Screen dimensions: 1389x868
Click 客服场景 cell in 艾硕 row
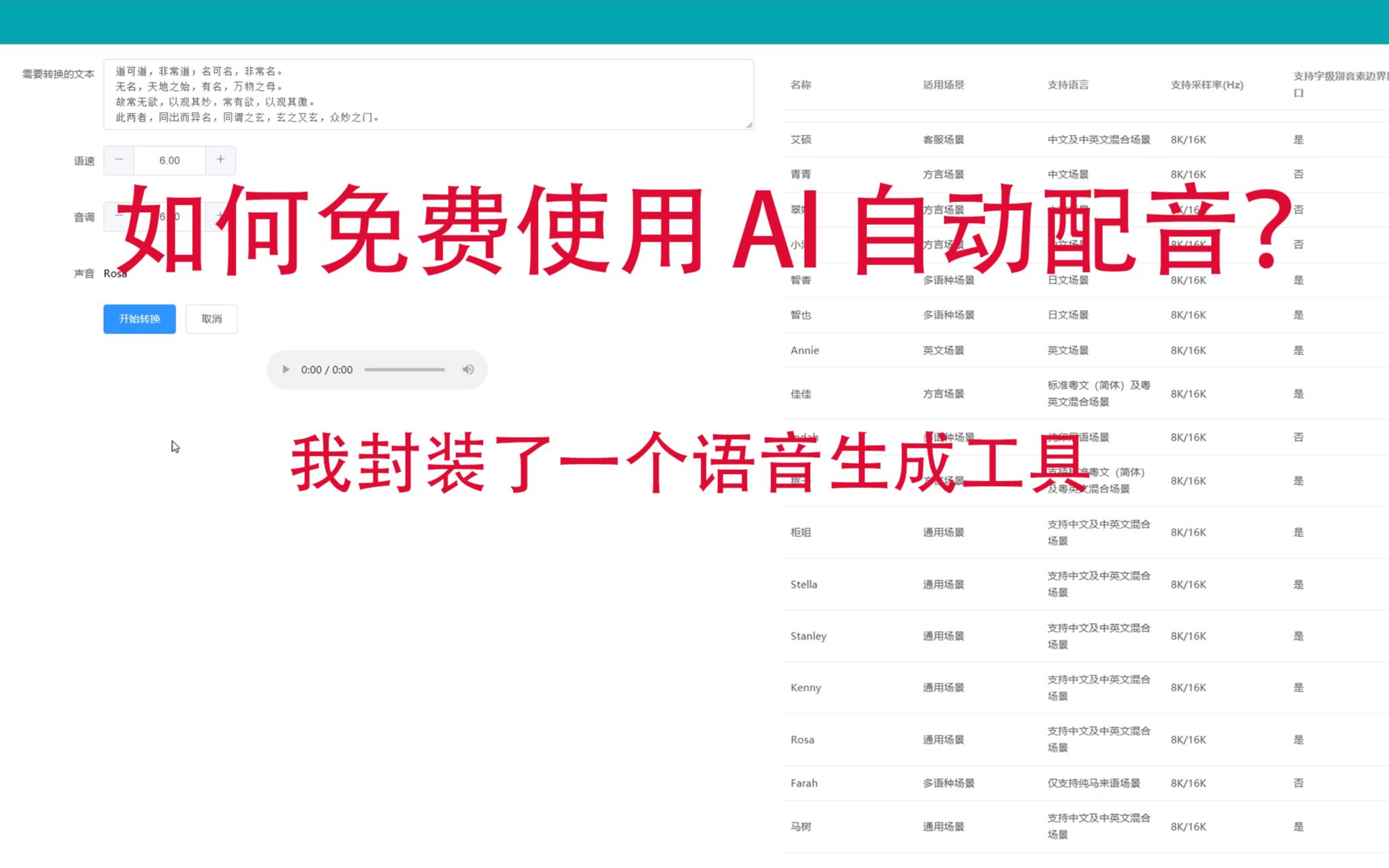(x=943, y=140)
